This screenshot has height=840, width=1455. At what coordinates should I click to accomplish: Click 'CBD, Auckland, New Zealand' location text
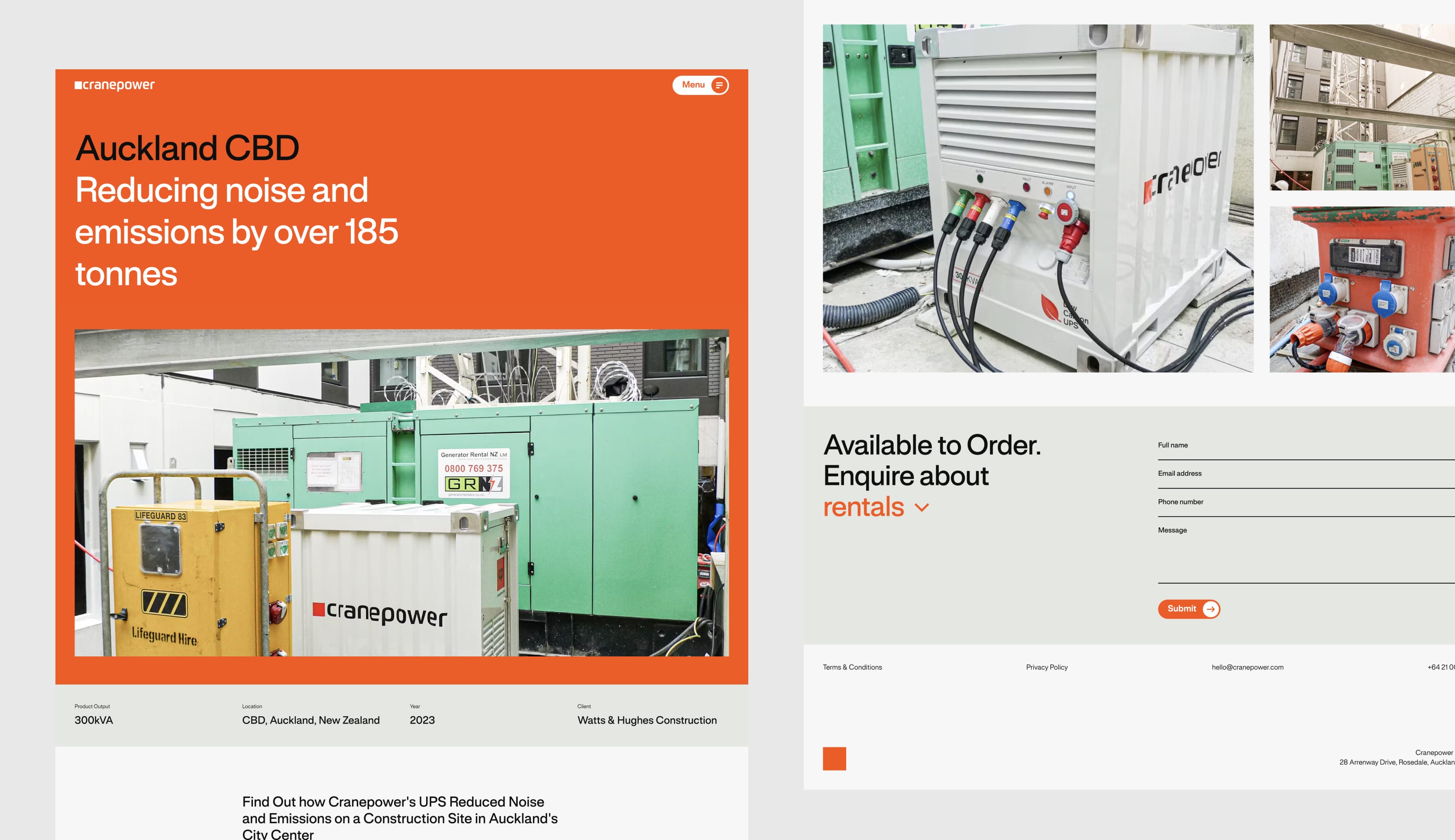[311, 720]
